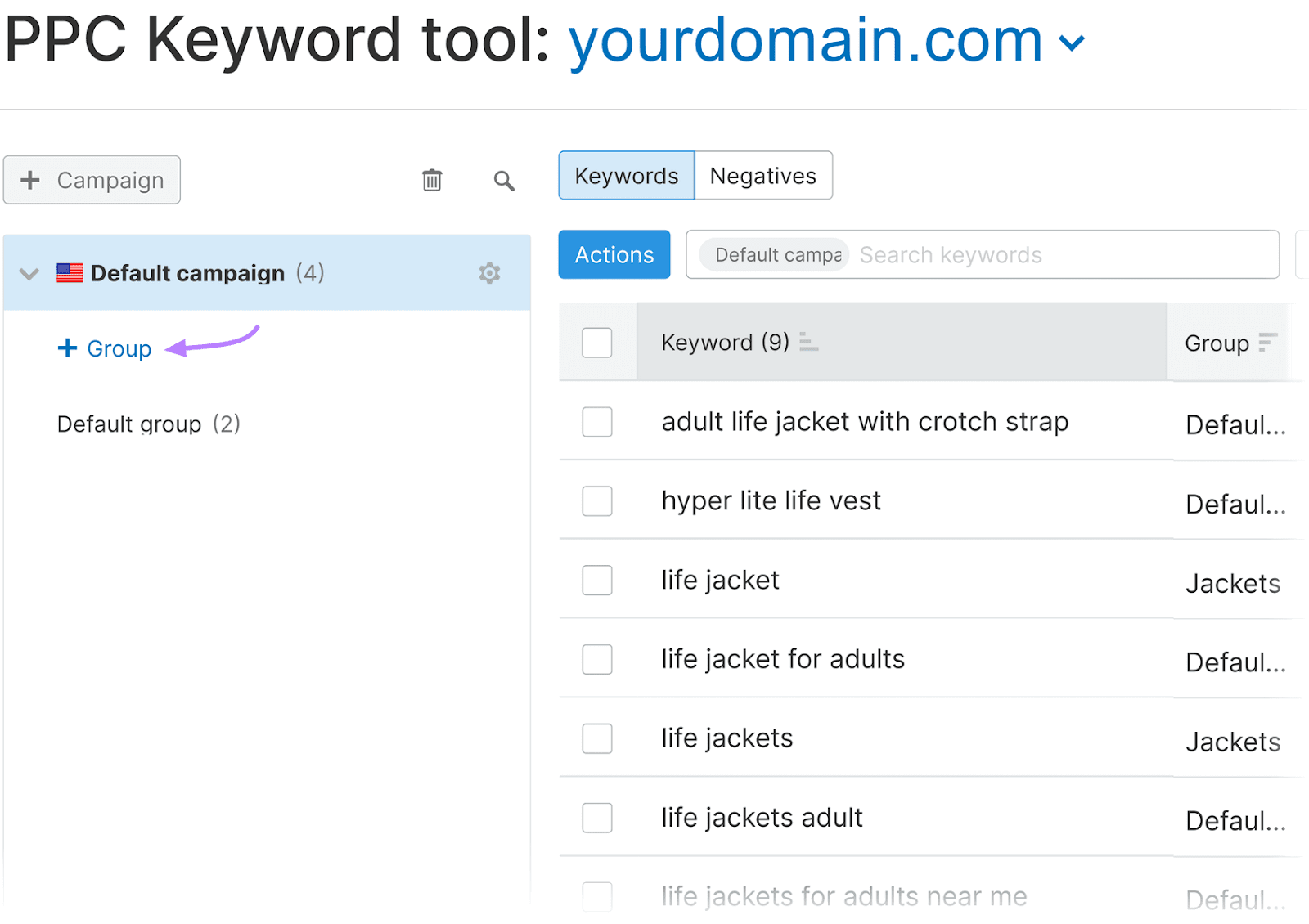Tick 'life jackets adult' checkbox
The width and height of the screenshot is (1309, 924).
click(597, 818)
